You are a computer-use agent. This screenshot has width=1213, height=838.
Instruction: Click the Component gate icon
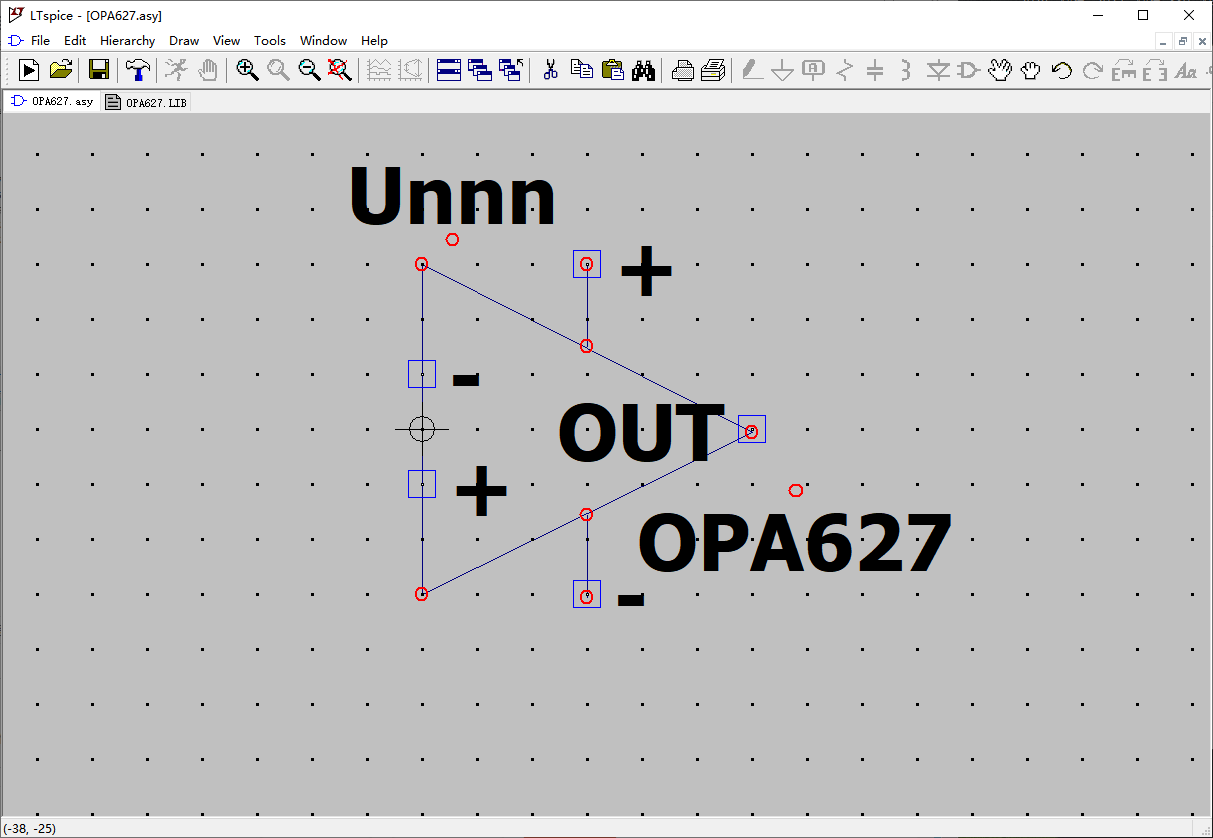pos(968,70)
